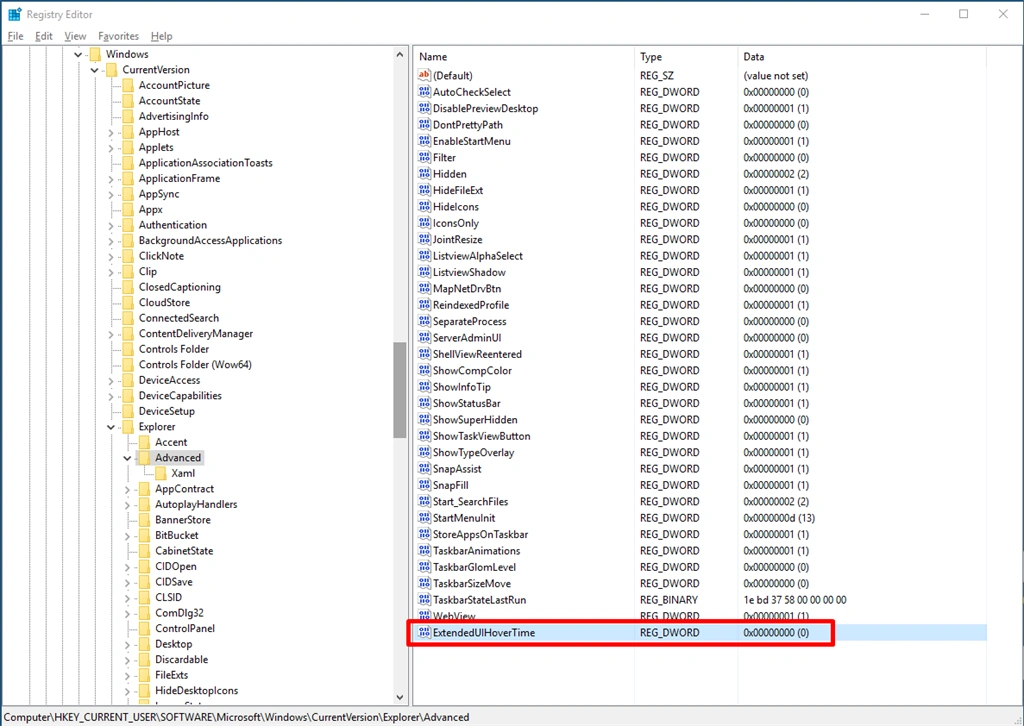This screenshot has height=726, width=1024.
Task: Select the HideDesktopIcons key
Action: tap(197, 691)
